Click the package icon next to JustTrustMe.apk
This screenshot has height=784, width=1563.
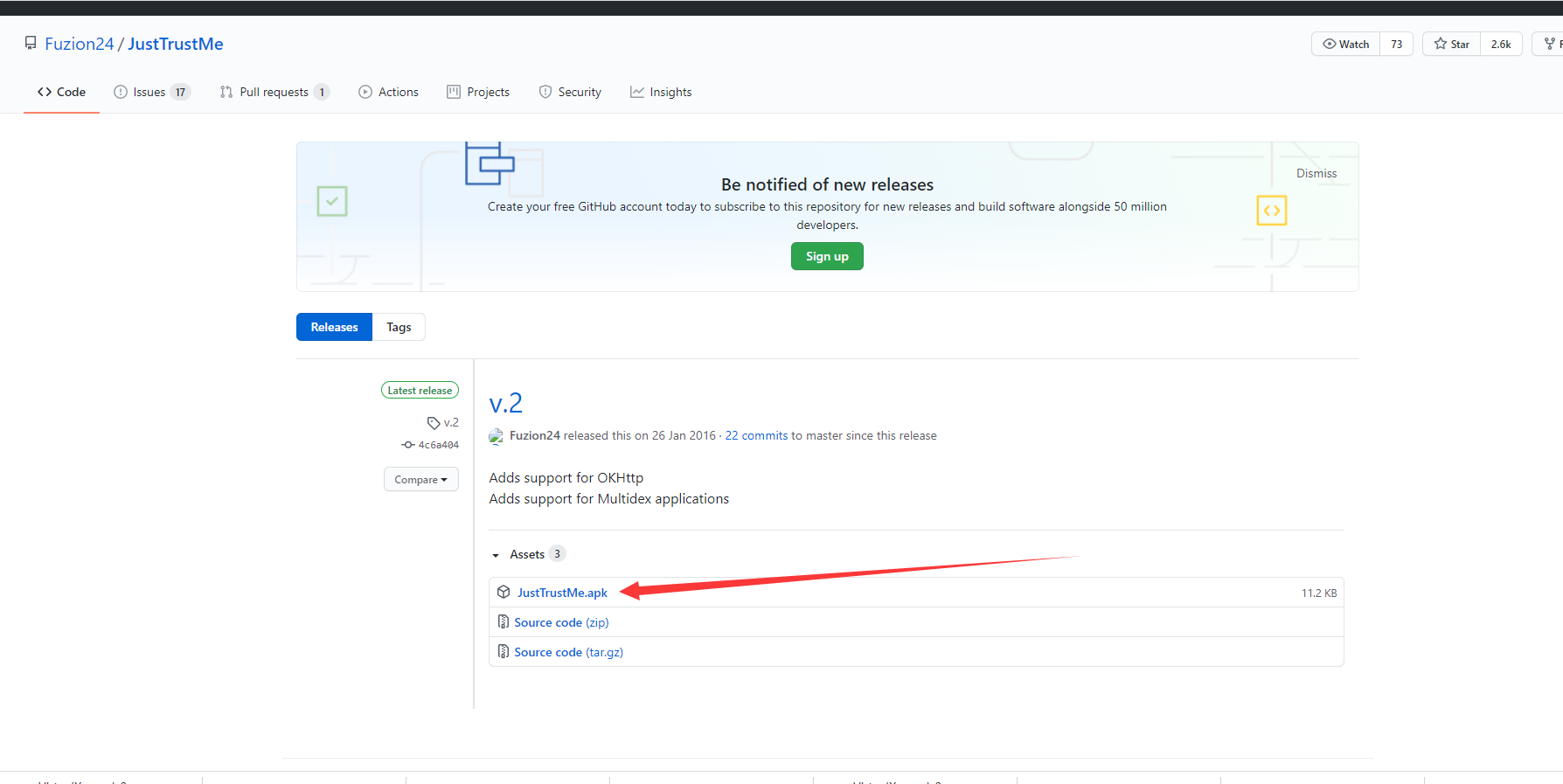pos(504,593)
